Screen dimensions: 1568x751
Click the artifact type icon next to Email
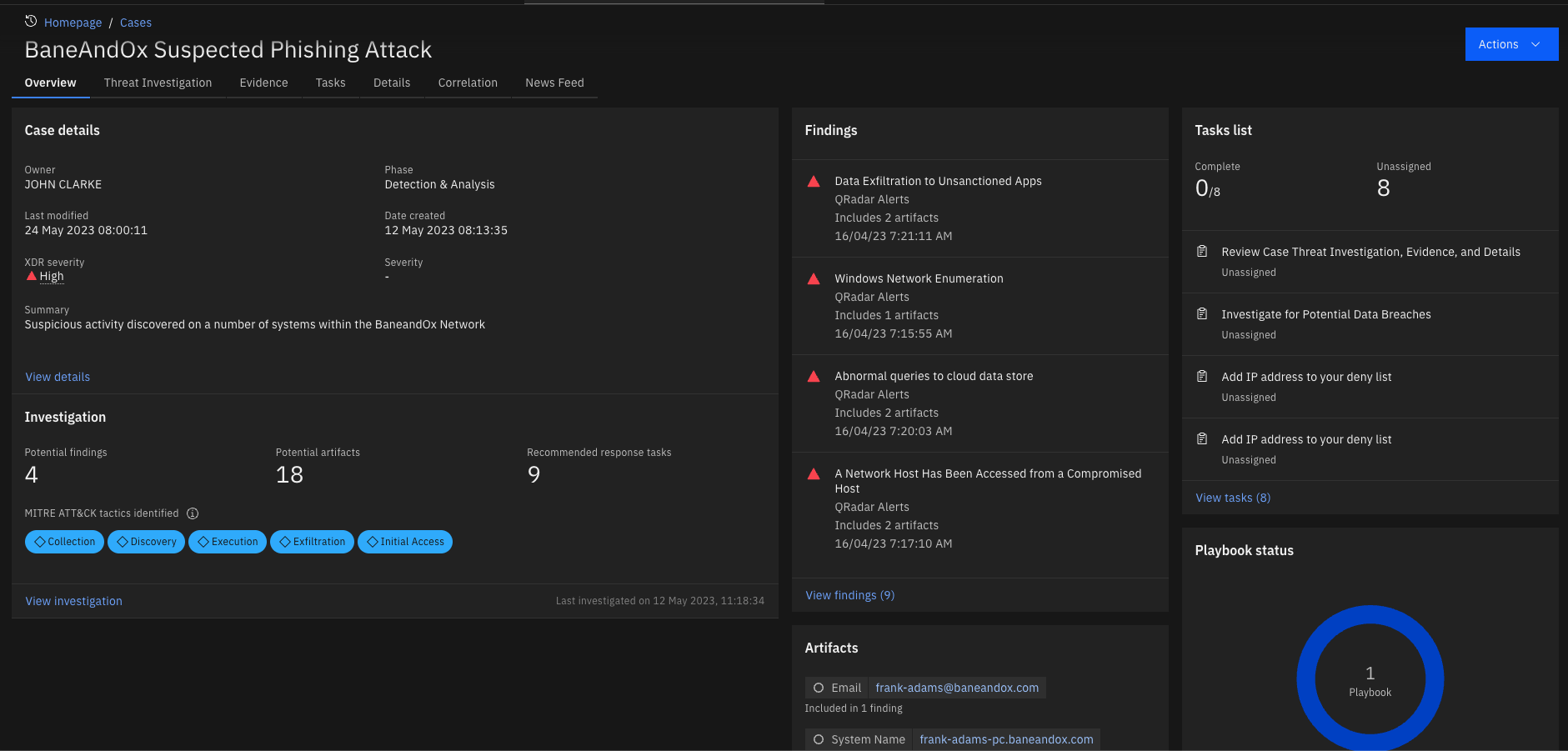pos(819,687)
